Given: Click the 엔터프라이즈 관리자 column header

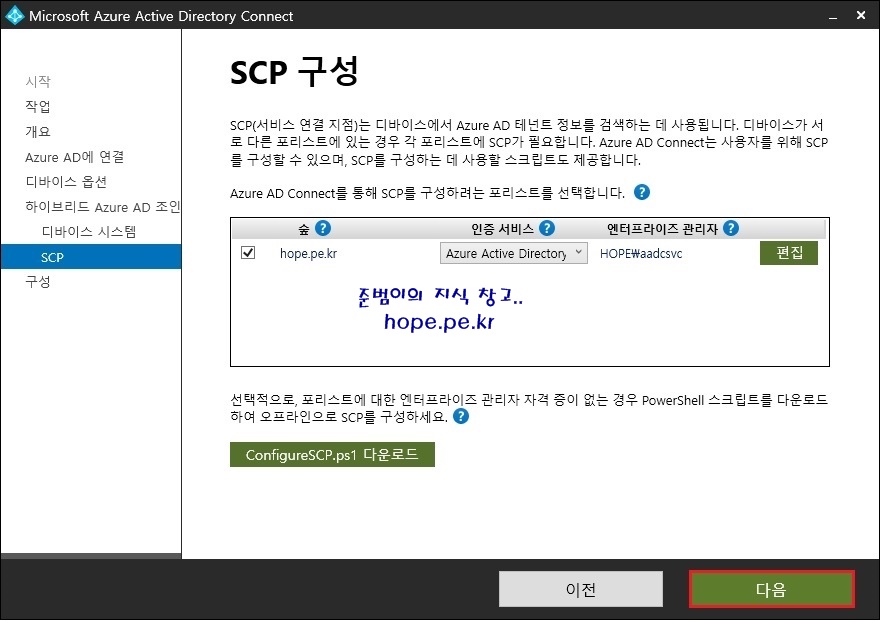Looking at the screenshot, I should tap(662, 229).
